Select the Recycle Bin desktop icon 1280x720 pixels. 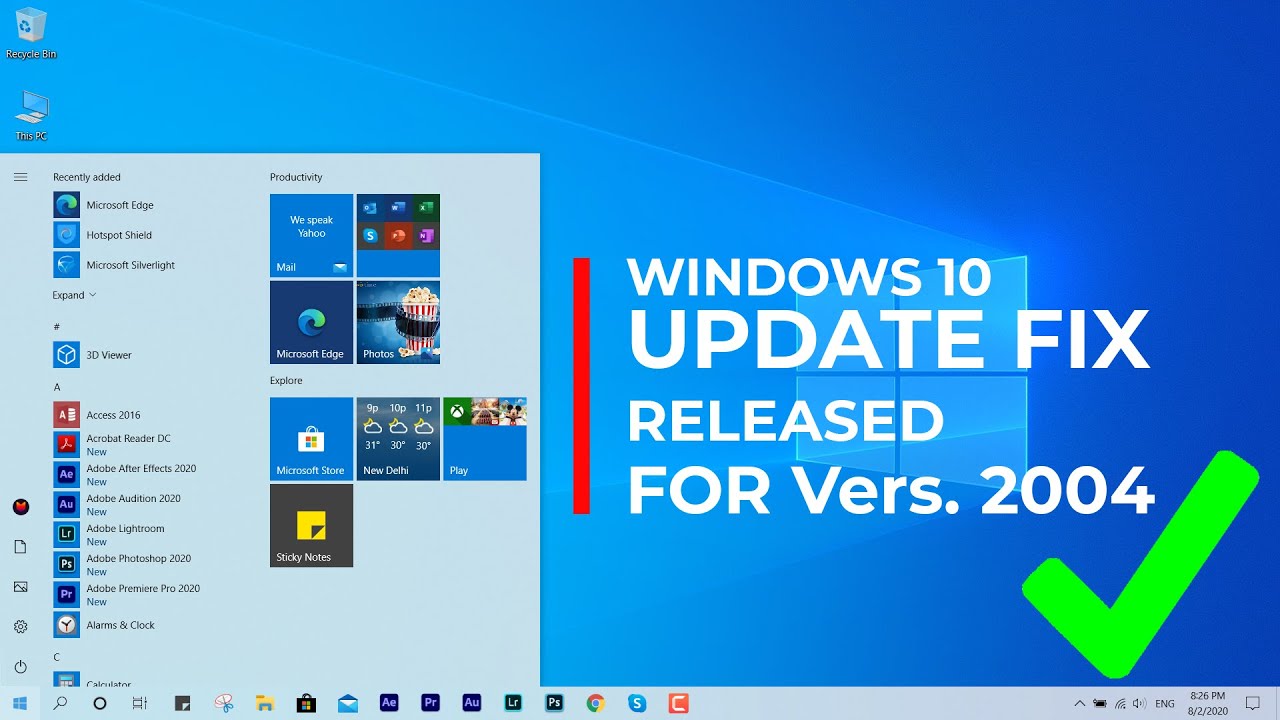pos(31,33)
